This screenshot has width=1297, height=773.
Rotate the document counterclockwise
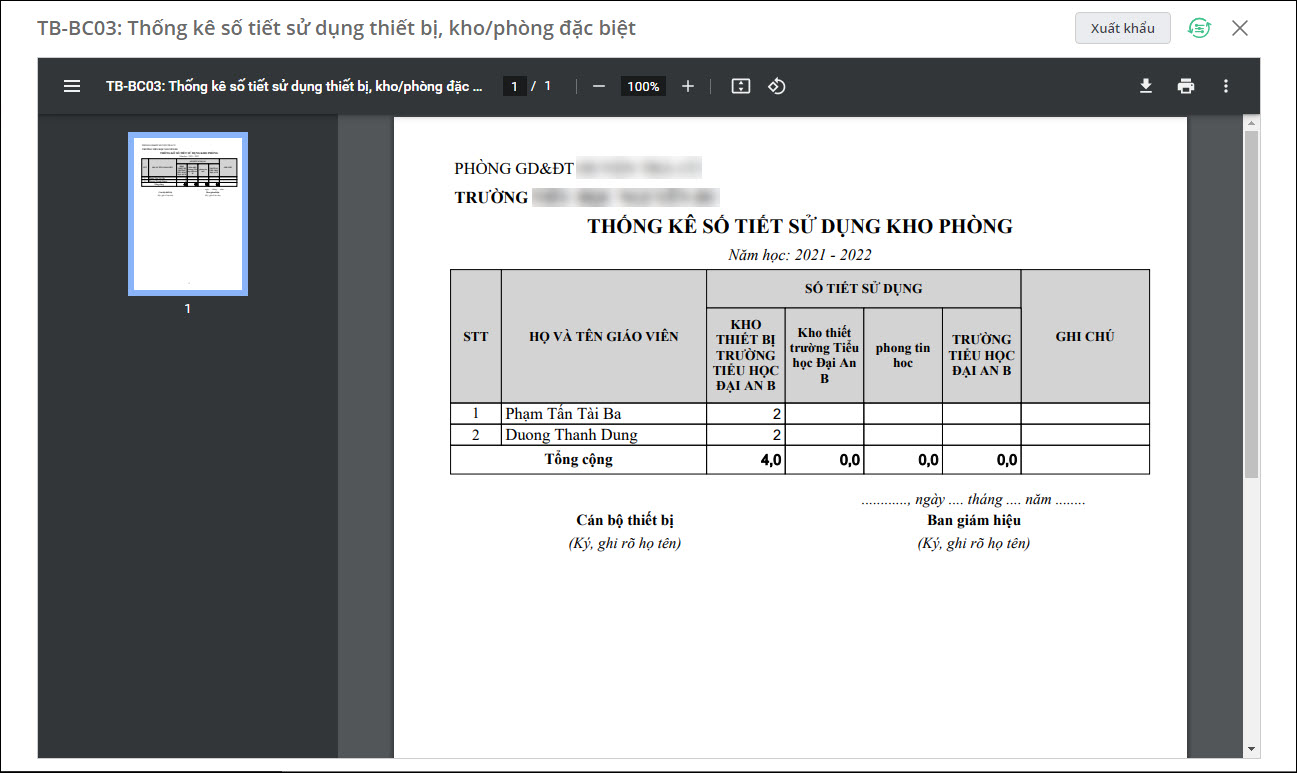click(x=777, y=86)
